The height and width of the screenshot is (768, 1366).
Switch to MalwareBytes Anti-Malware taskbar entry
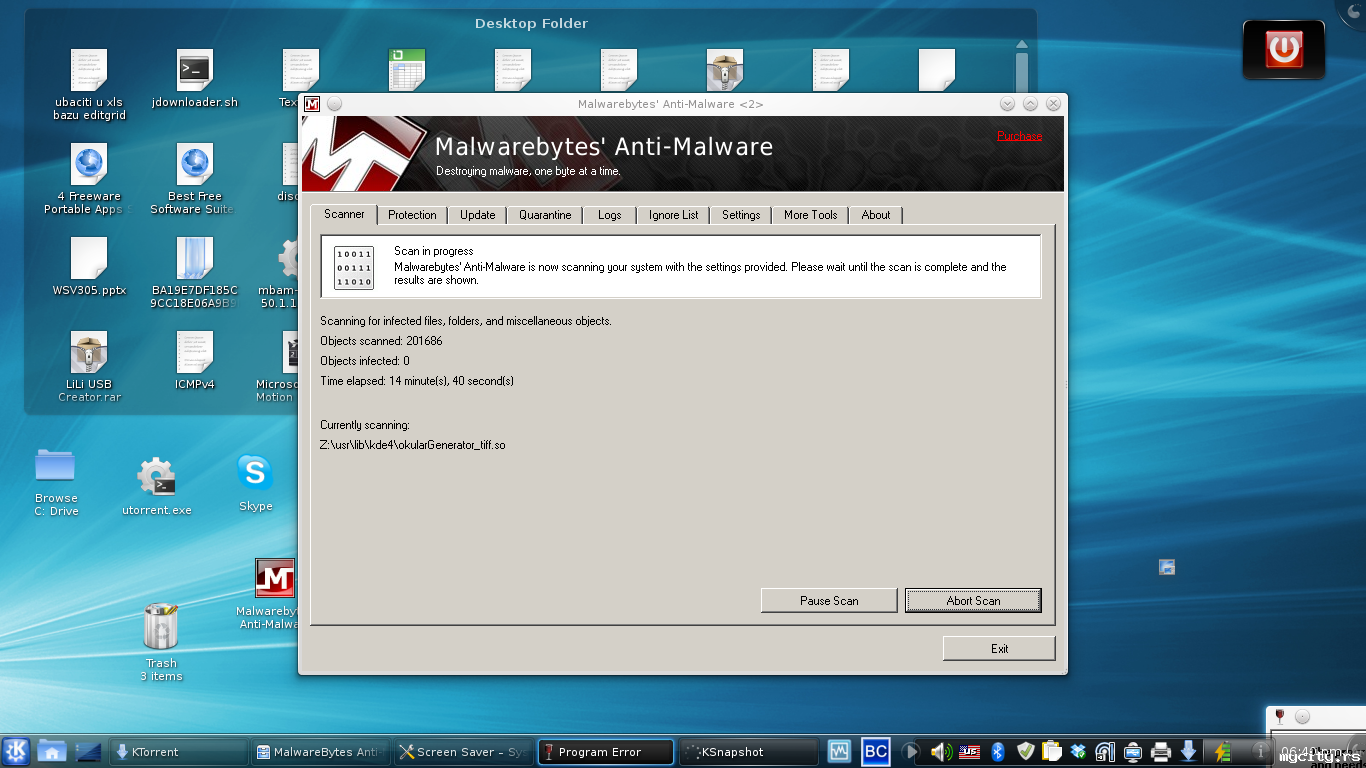click(x=319, y=752)
